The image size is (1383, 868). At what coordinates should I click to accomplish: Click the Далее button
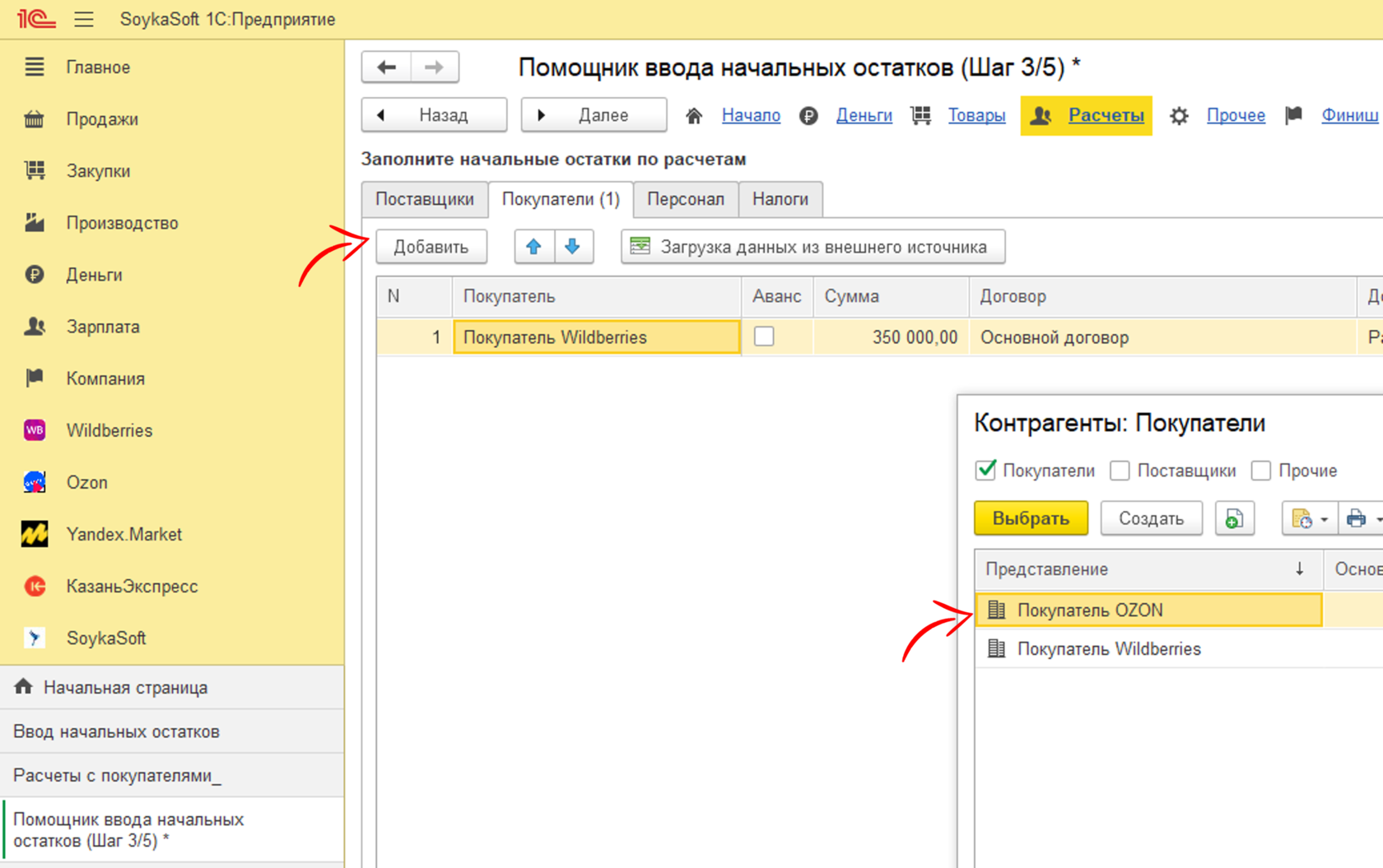click(x=594, y=115)
